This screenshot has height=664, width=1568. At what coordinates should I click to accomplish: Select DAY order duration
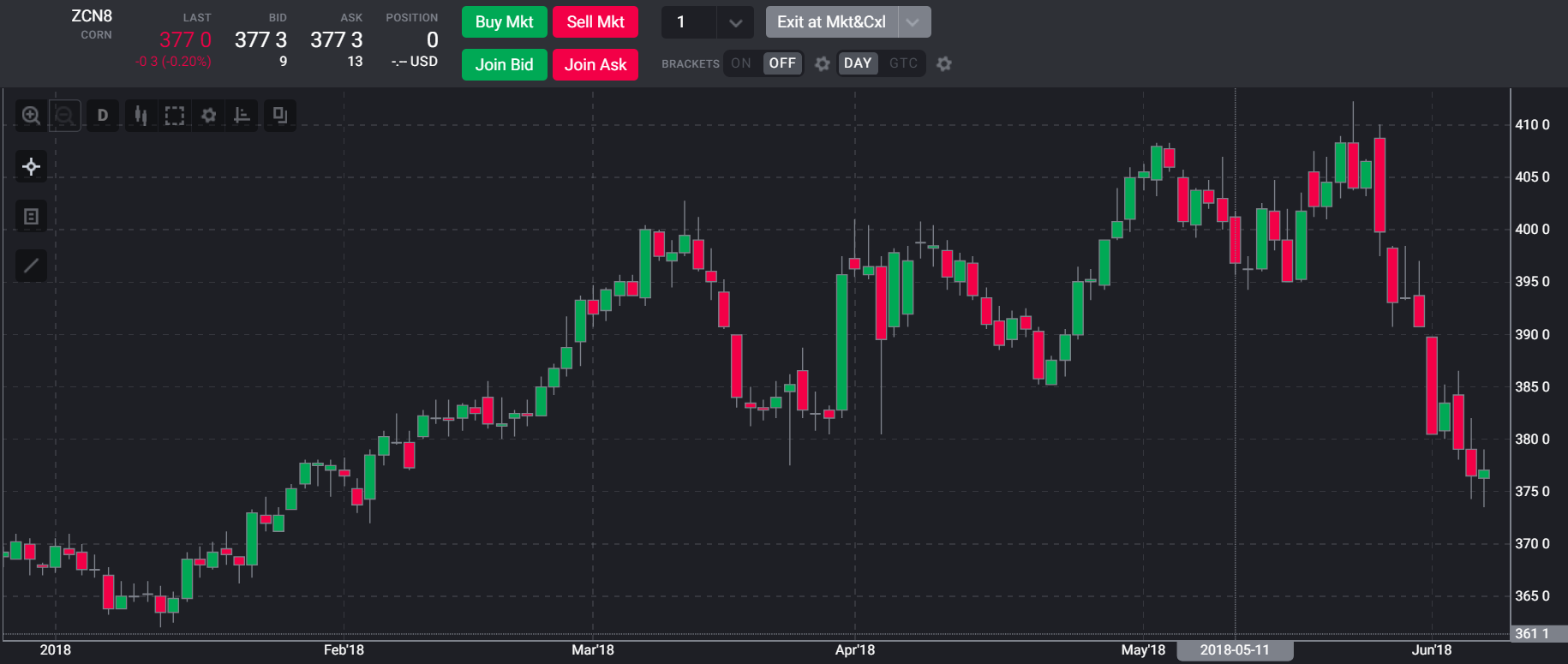point(858,63)
